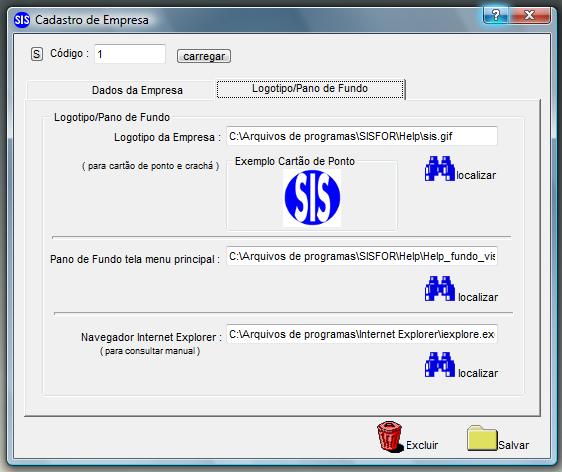Click the binoculars icon beside Logotipo da Empresa
This screenshot has height=472, width=562.
pos(440,168)
